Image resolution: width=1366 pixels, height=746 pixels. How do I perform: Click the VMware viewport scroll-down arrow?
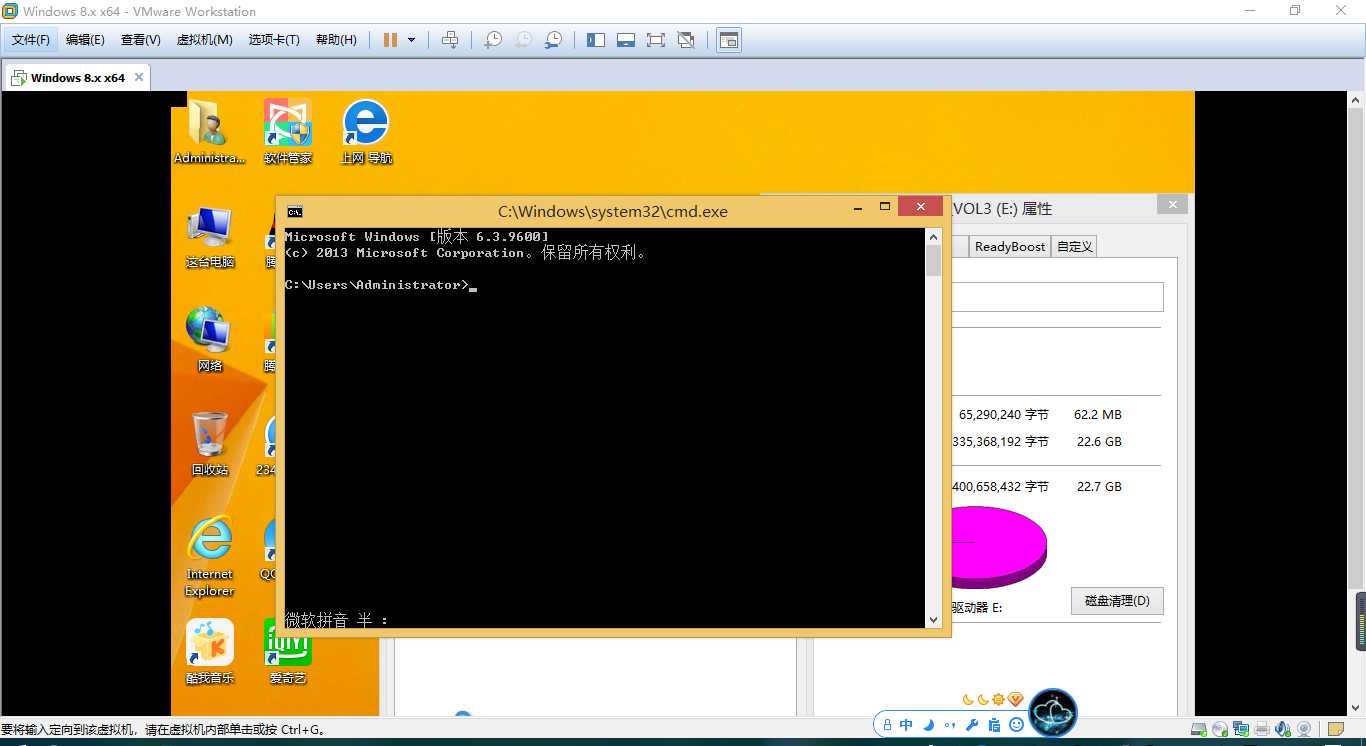(1357, 708)
